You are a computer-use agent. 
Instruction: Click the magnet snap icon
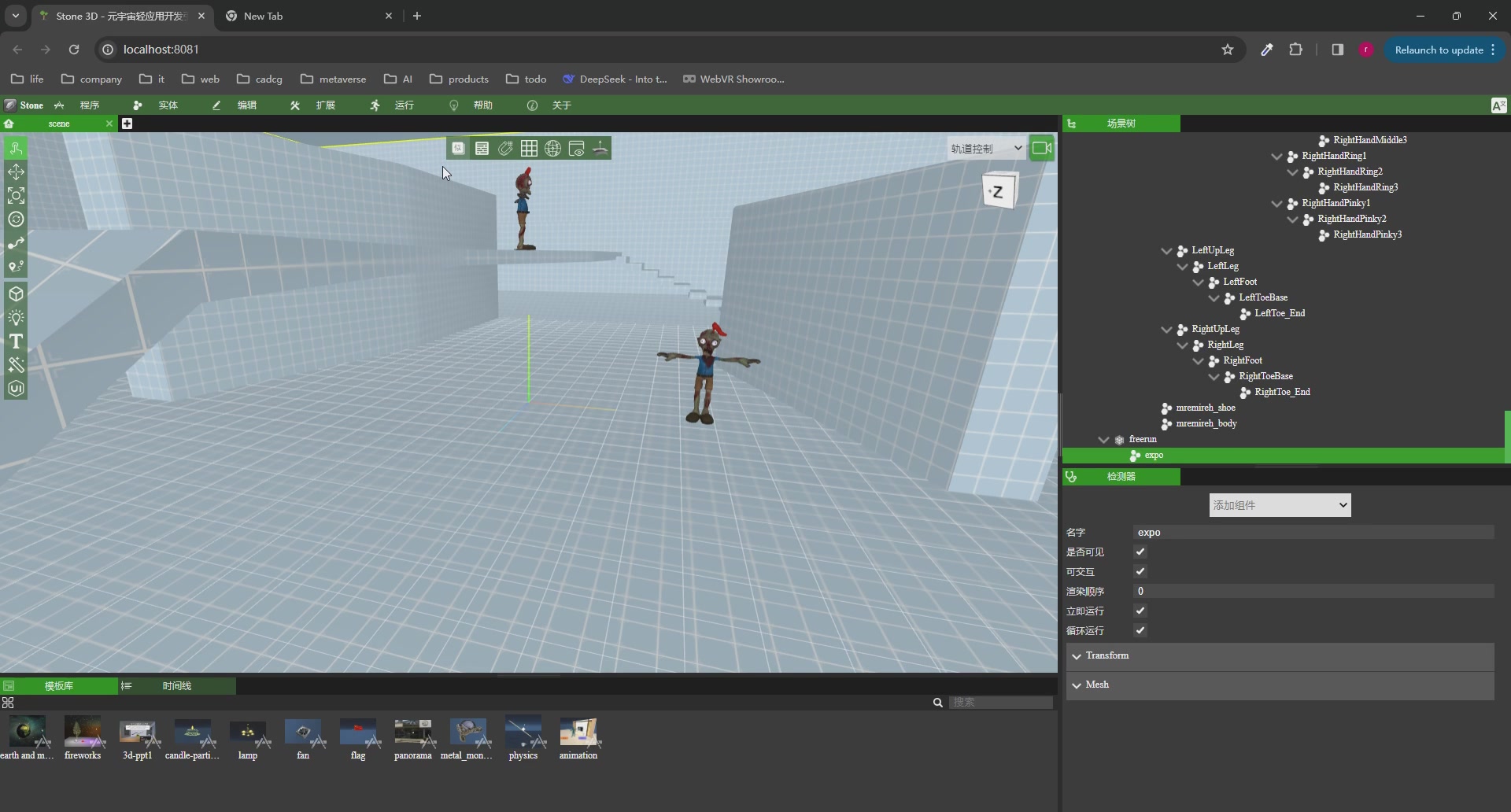505,149
